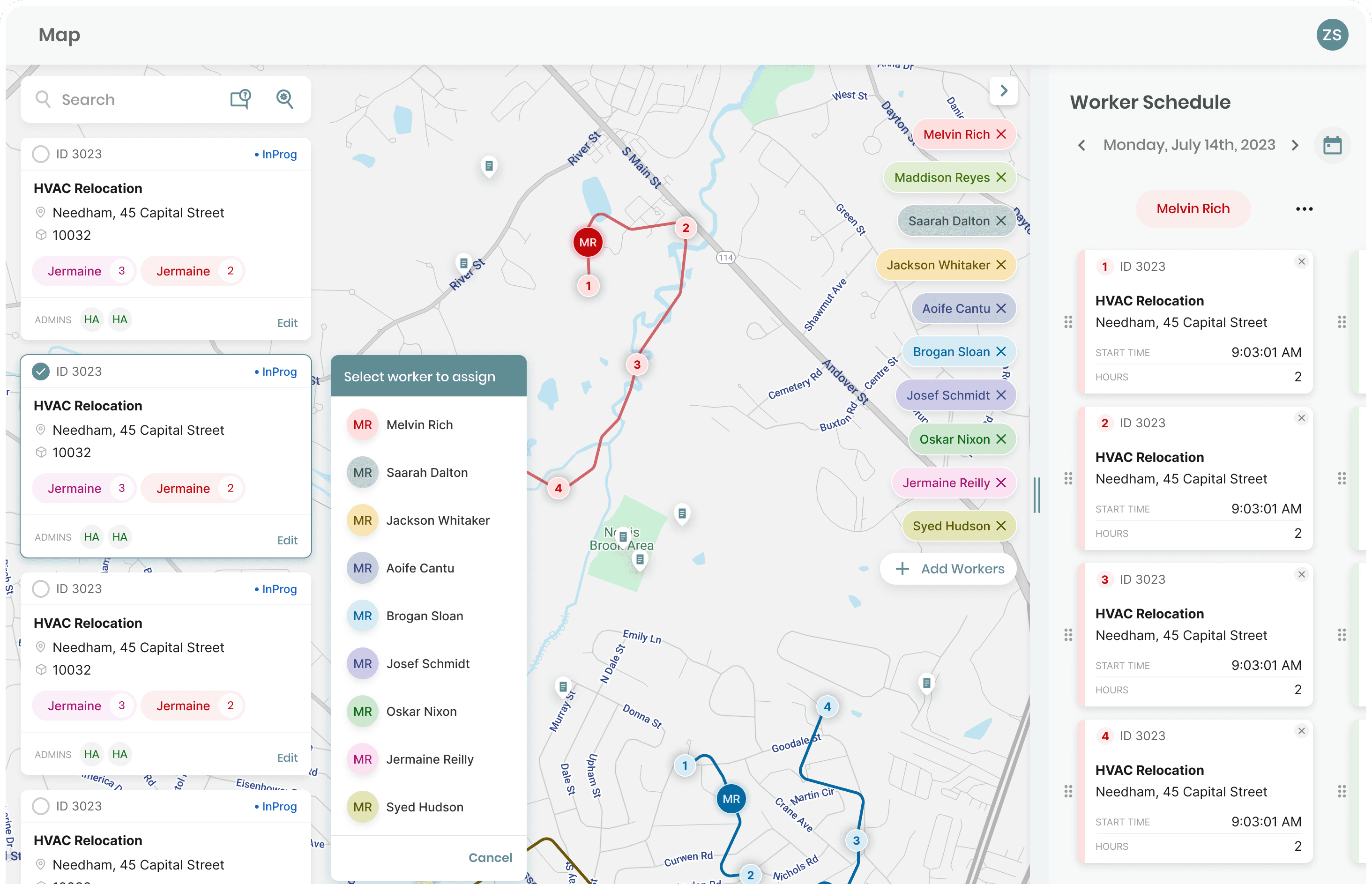Choose Oskar Nixon in assign list
The height and width of the screenshot is (884, 1372).
pos(421,711)
